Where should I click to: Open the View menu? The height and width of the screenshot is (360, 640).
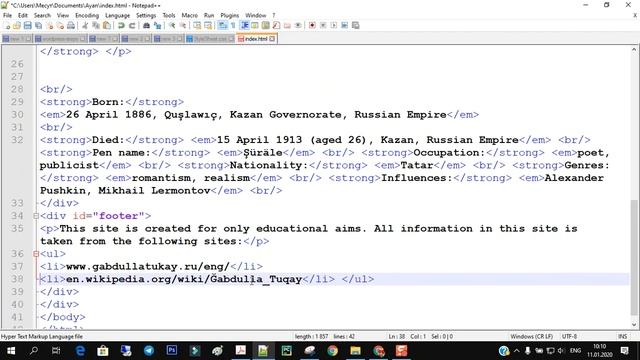(63, 15)
